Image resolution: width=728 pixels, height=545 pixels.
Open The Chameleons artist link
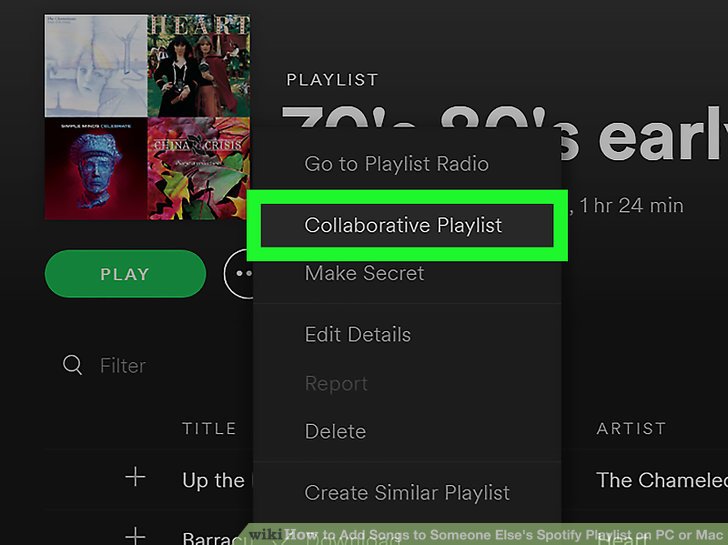tap(661, 480)
